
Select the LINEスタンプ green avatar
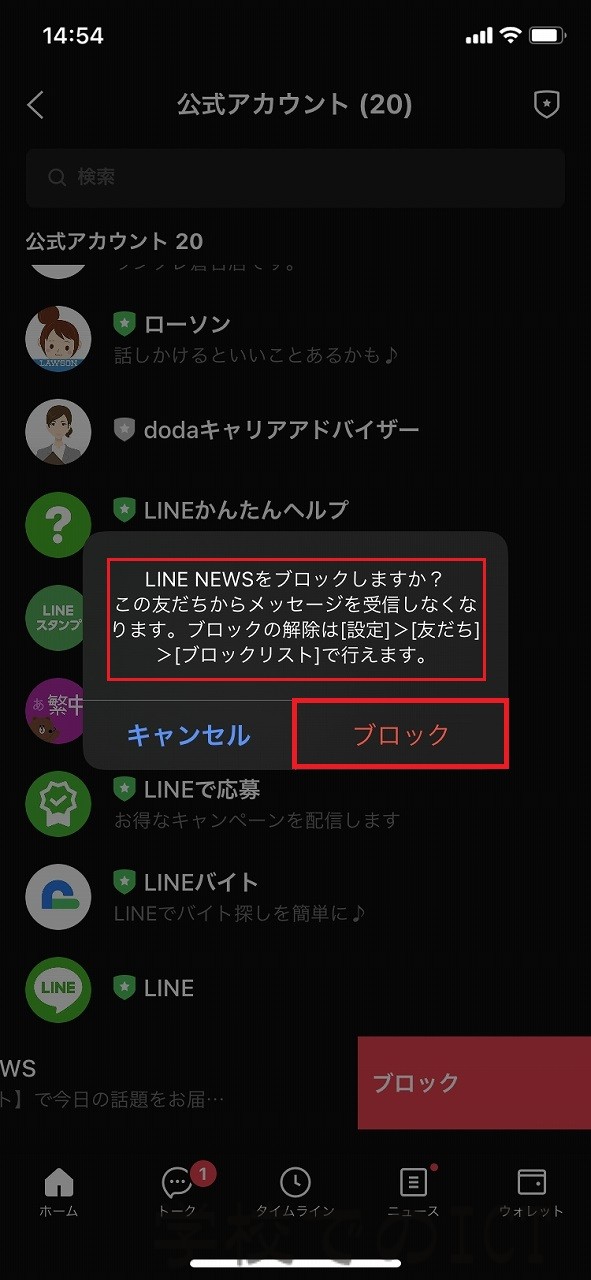[x=55, y=617]
